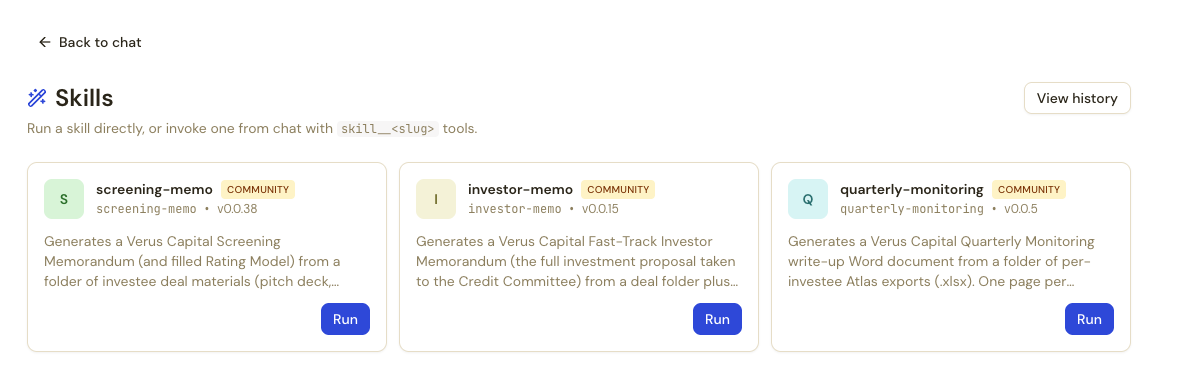Screen dimensions: 1186x385
Task: Go back to chat link
Action: 90,42
